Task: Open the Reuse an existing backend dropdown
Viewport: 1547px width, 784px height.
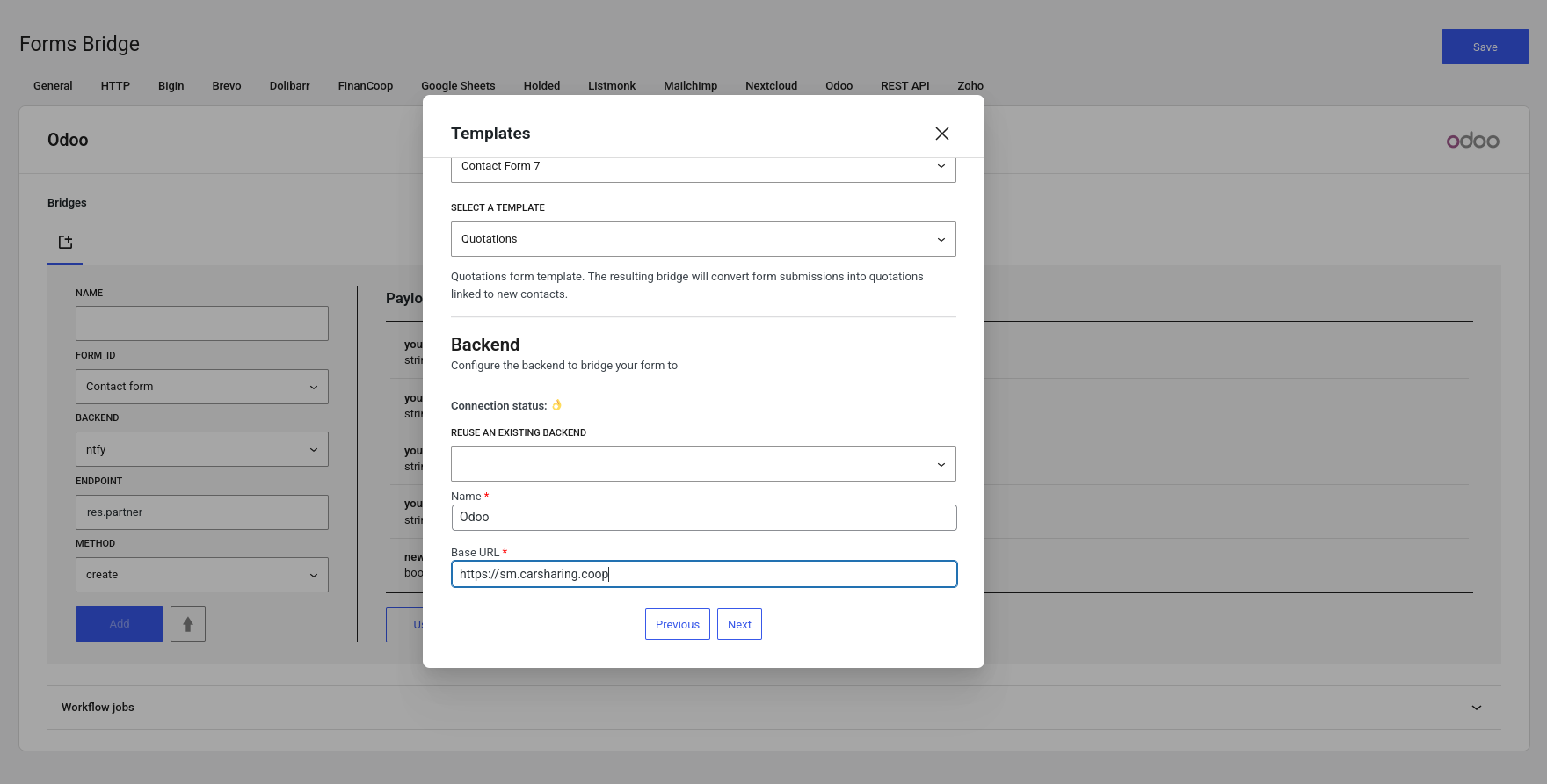Action: (x=703, y=464)
